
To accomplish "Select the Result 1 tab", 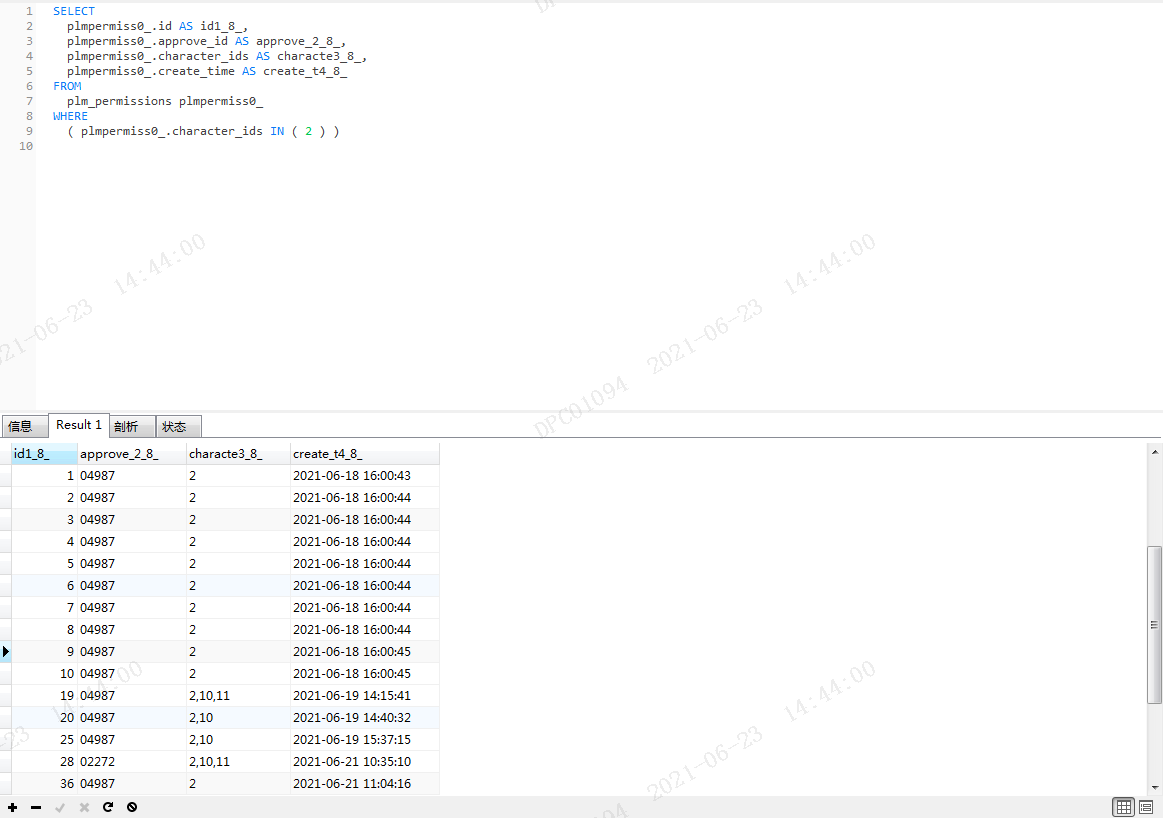I will click(79, 425).
